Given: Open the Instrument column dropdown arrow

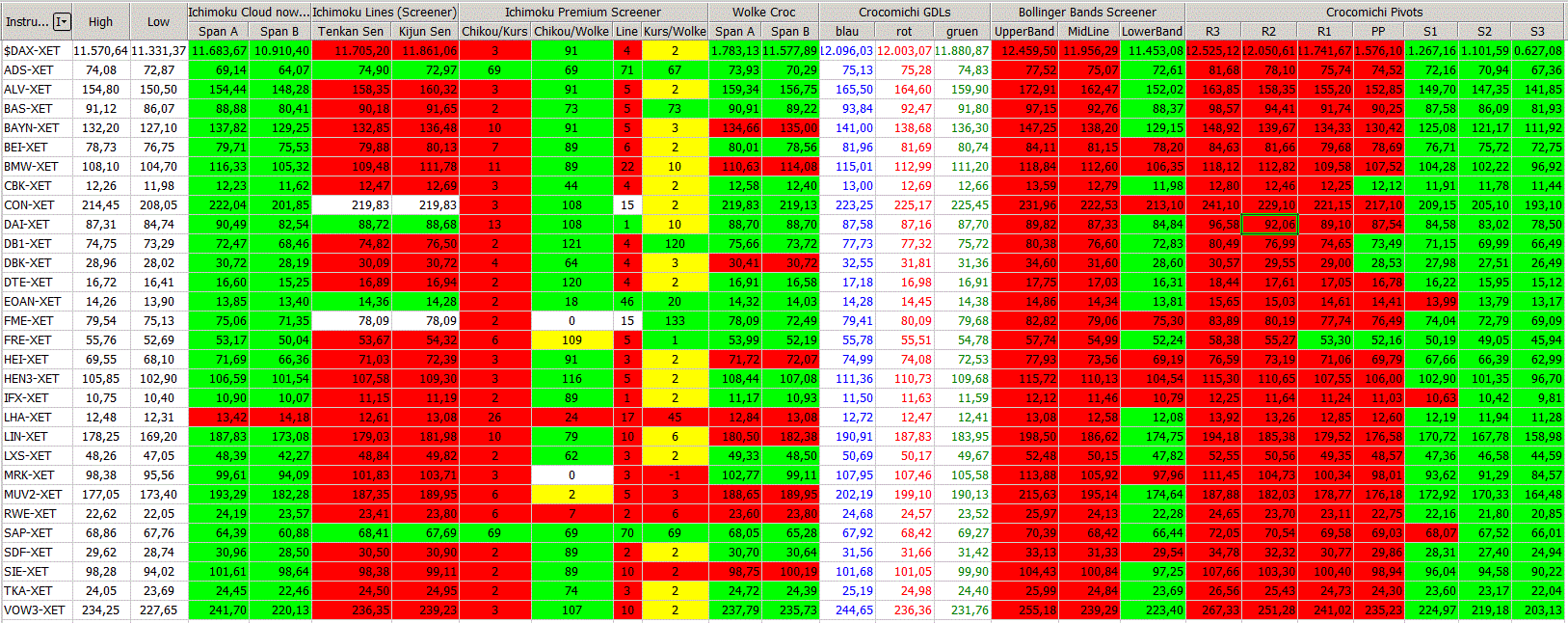Looking at the screenshot, I should click(x=62, y=21).
